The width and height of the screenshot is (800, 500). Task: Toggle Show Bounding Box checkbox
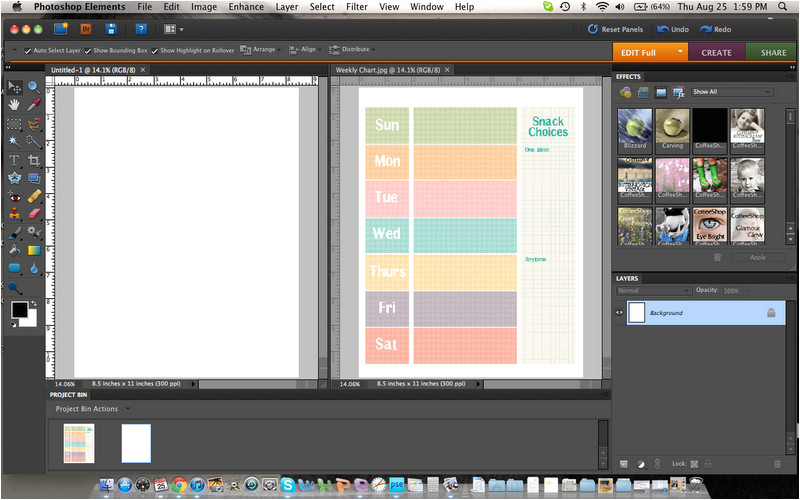88,51
